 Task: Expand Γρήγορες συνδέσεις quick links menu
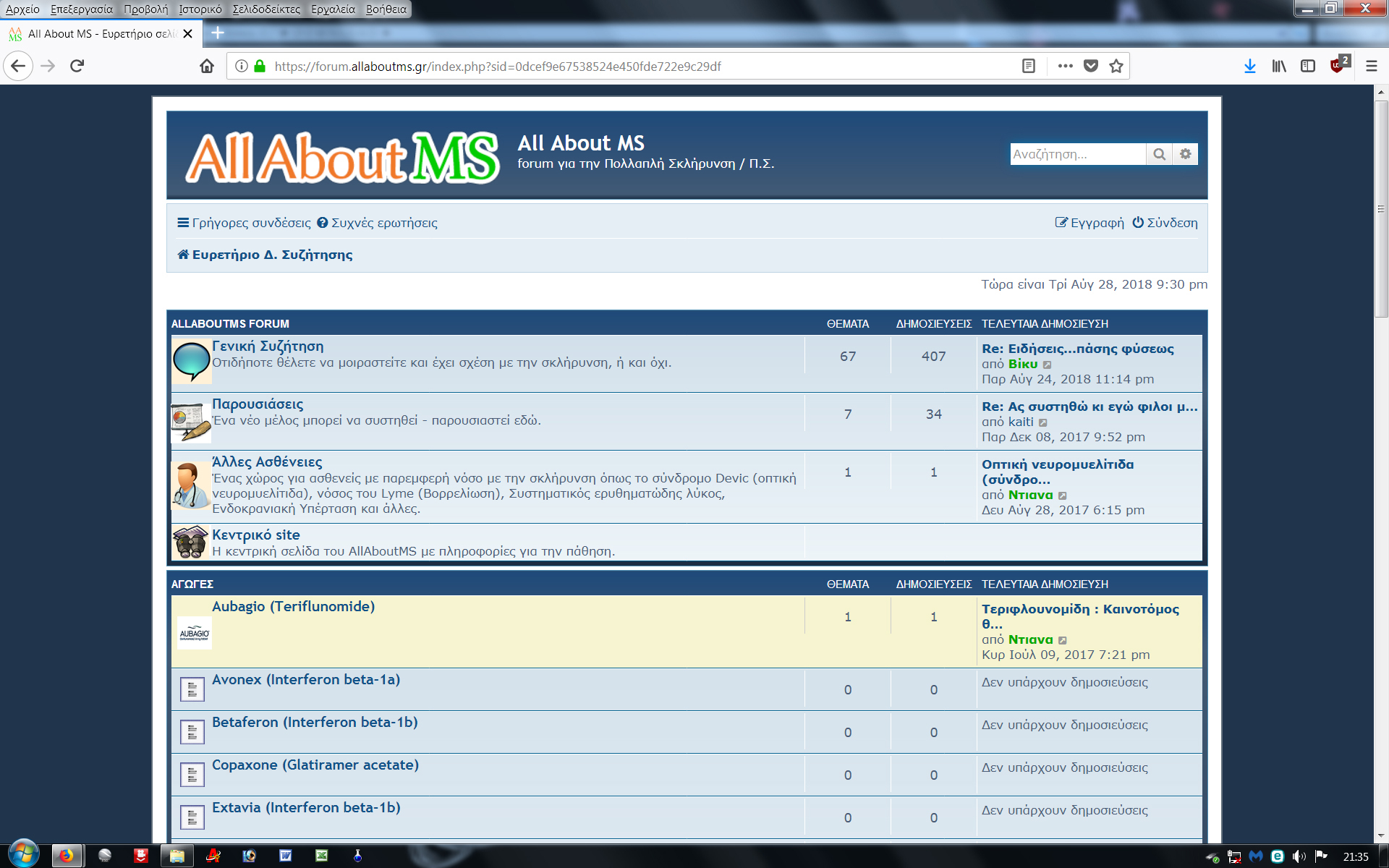coord(244,223)
